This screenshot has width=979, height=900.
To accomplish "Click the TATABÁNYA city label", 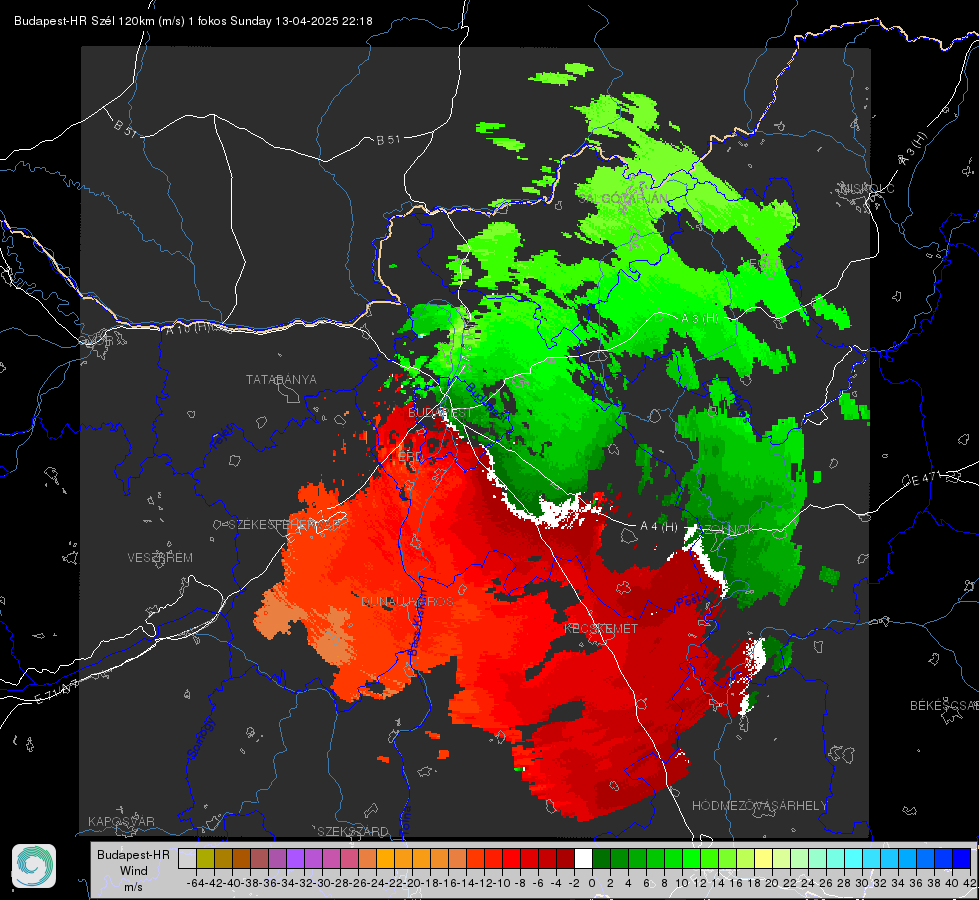I will 281,380.
